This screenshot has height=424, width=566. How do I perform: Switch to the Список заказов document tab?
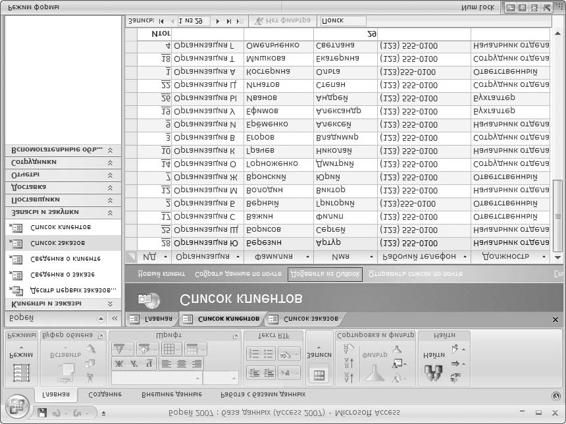coord(305,319)
